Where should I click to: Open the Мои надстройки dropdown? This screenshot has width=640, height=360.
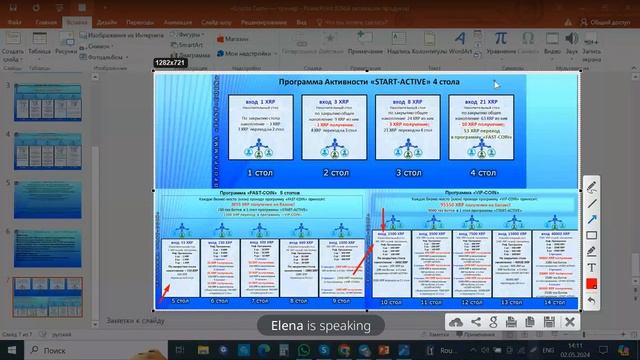click(246, 53)
